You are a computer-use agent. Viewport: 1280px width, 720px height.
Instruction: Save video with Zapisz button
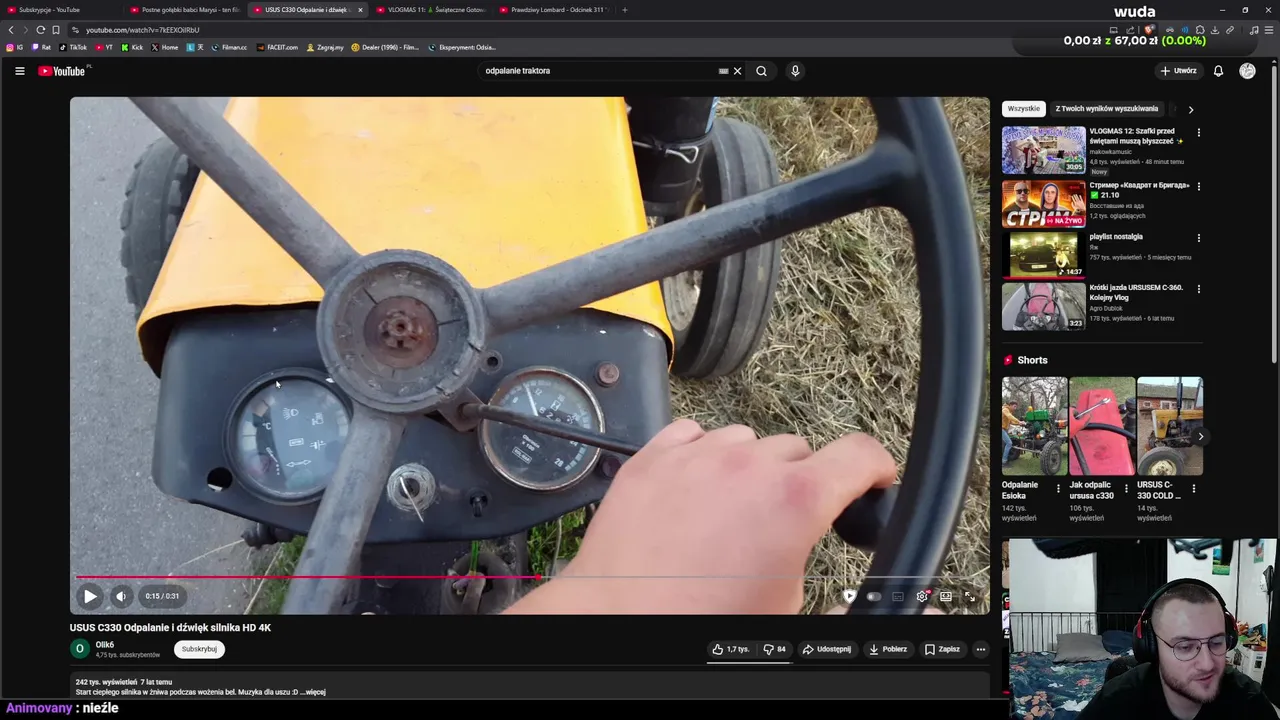(942, 649)
